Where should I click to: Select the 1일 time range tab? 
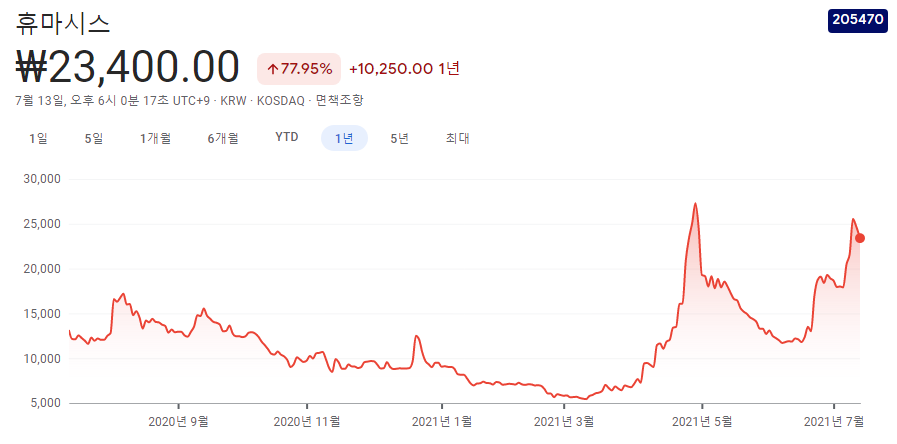38,138
